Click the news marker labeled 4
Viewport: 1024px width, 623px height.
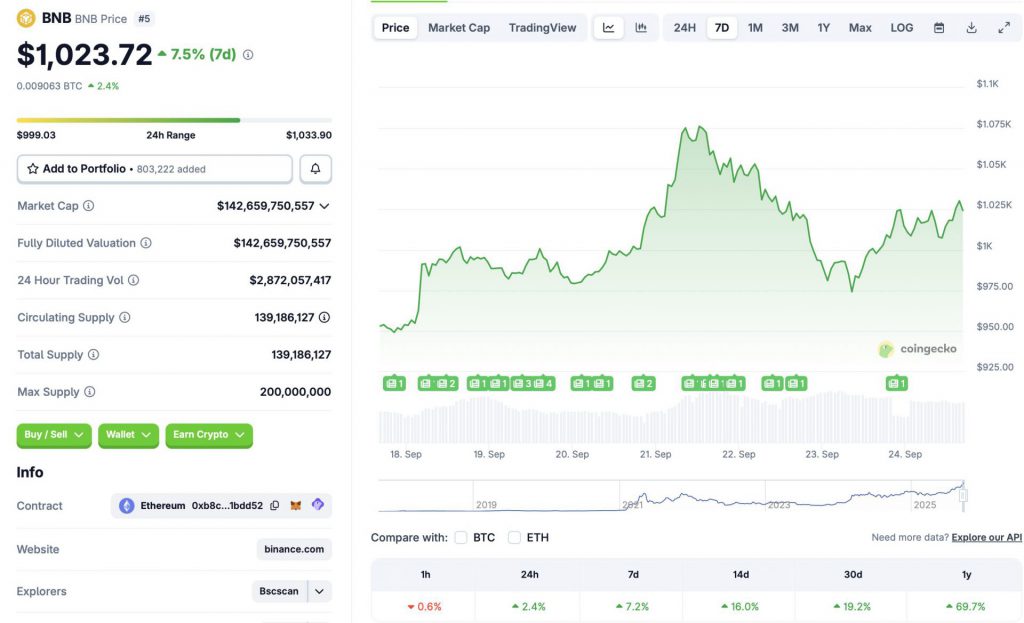click(x=544, y=383)
